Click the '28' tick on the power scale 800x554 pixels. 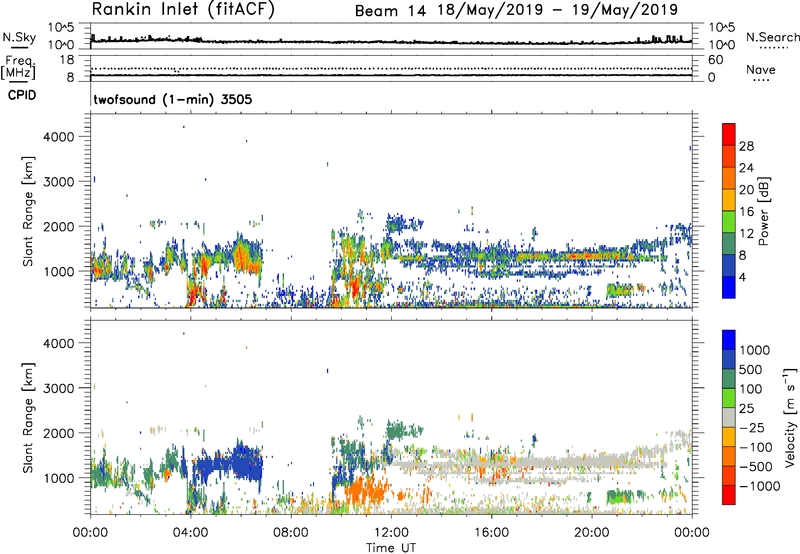click(x=746, y=146)
